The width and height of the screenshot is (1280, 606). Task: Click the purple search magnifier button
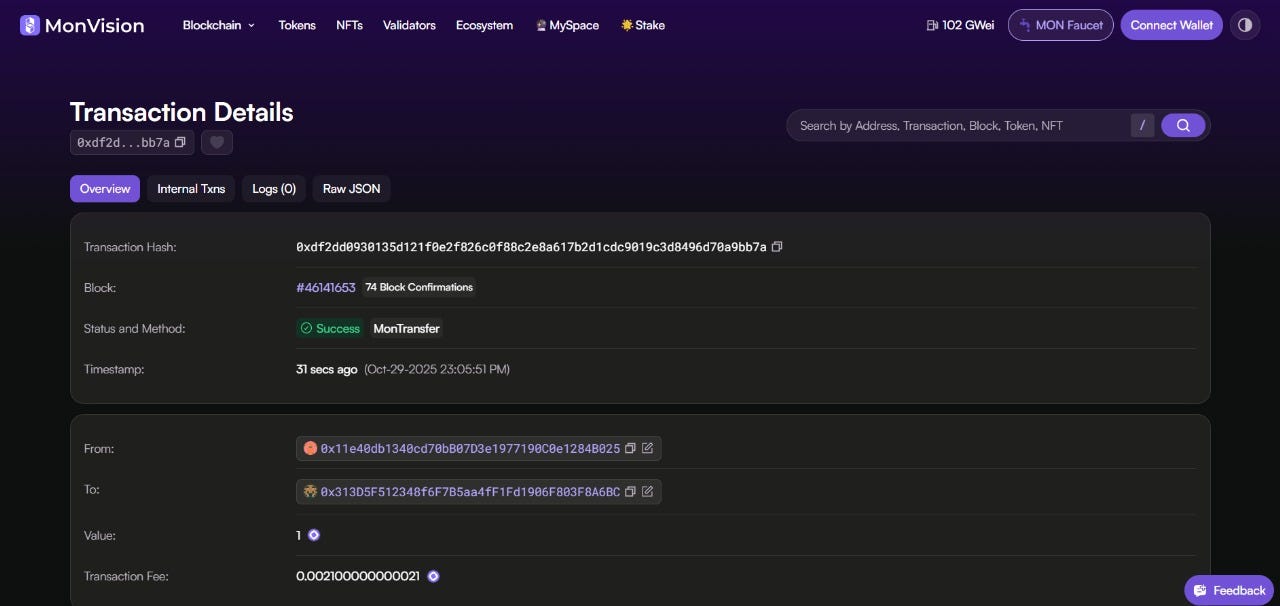[1183, 125]
